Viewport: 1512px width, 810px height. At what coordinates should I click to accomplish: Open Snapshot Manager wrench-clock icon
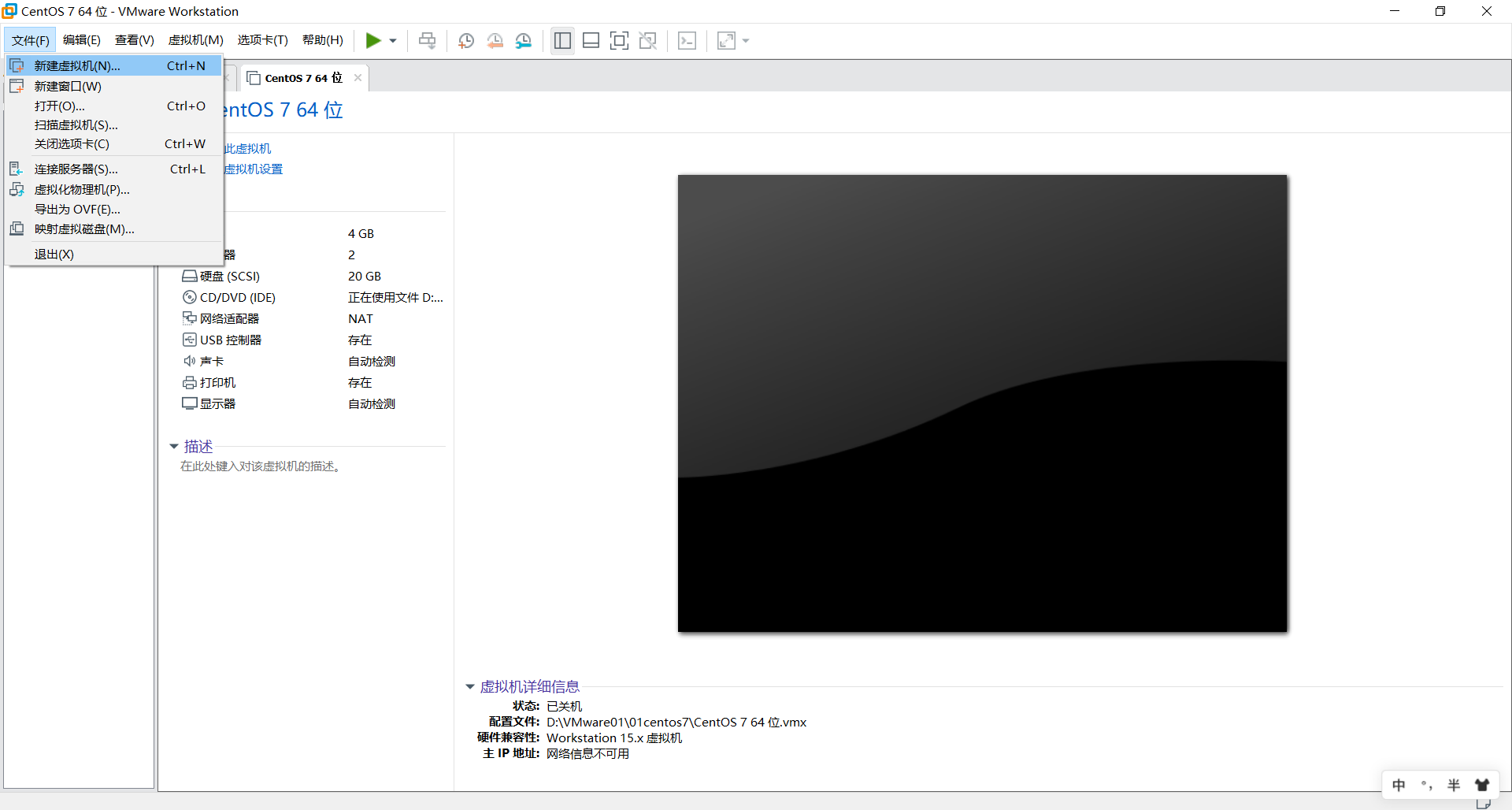point(524,40)
